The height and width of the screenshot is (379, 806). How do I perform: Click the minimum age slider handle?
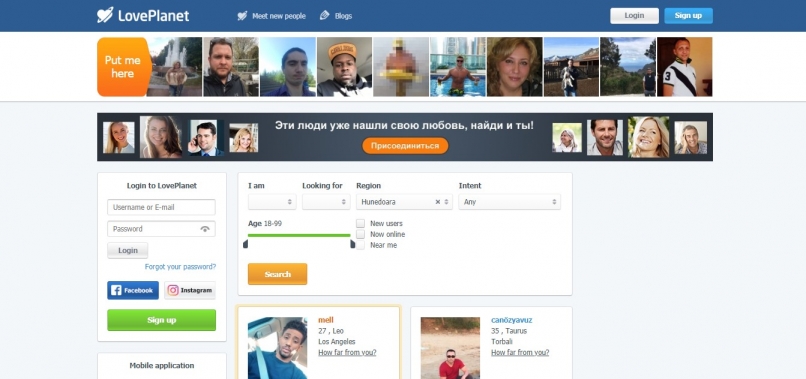pyautogui.click(x=246, y=243)
